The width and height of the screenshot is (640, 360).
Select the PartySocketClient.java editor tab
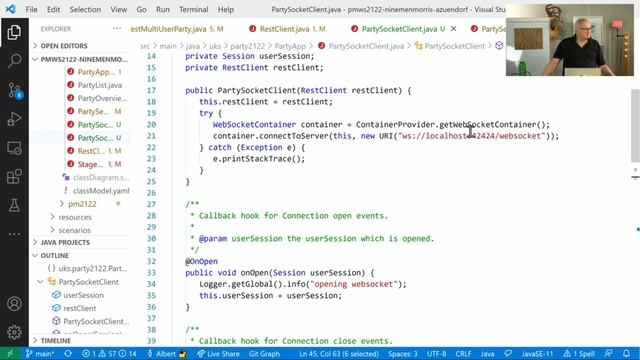(x=399, y=29)
